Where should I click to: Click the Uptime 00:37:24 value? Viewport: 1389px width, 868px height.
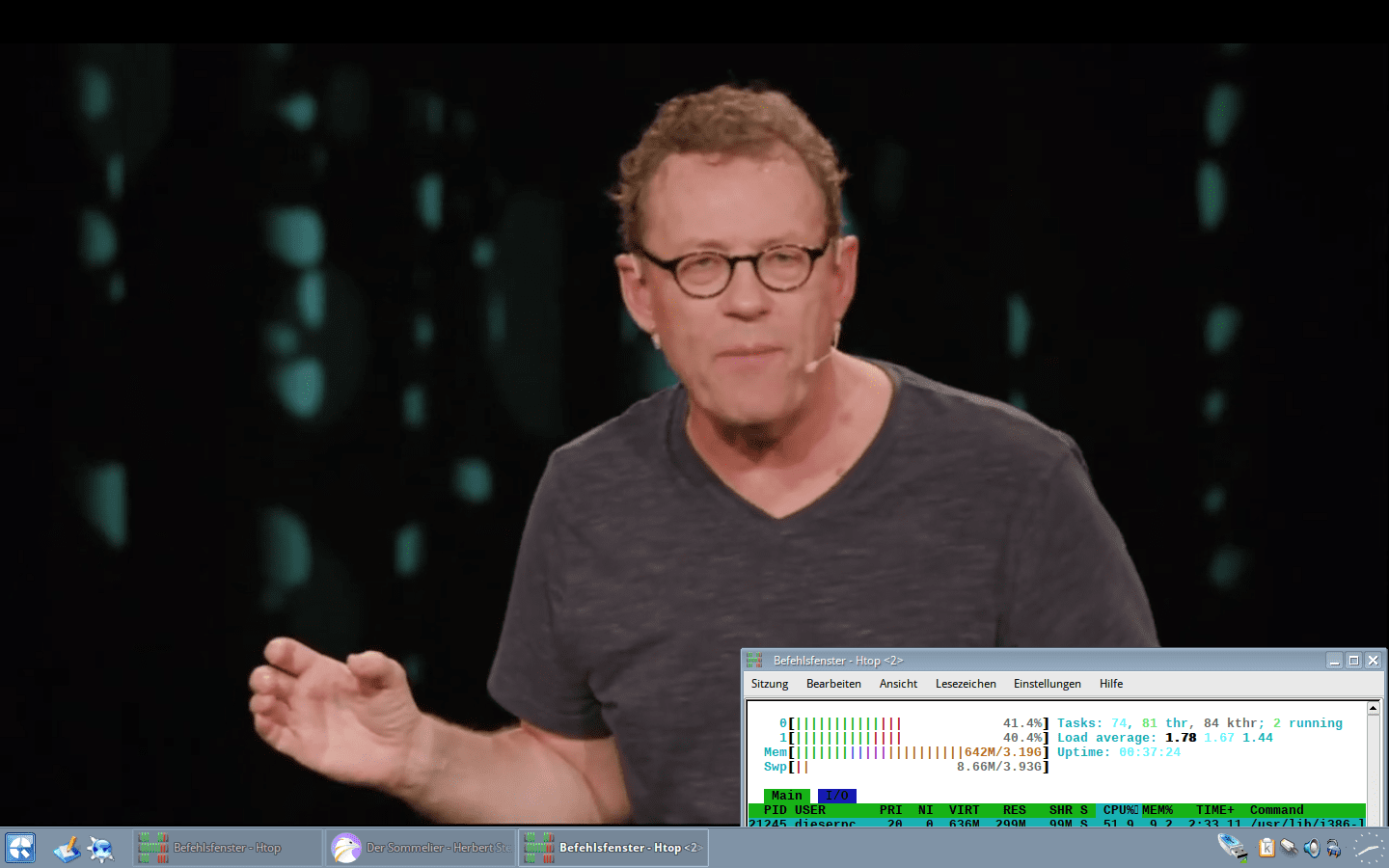[x=1150, y=752]
